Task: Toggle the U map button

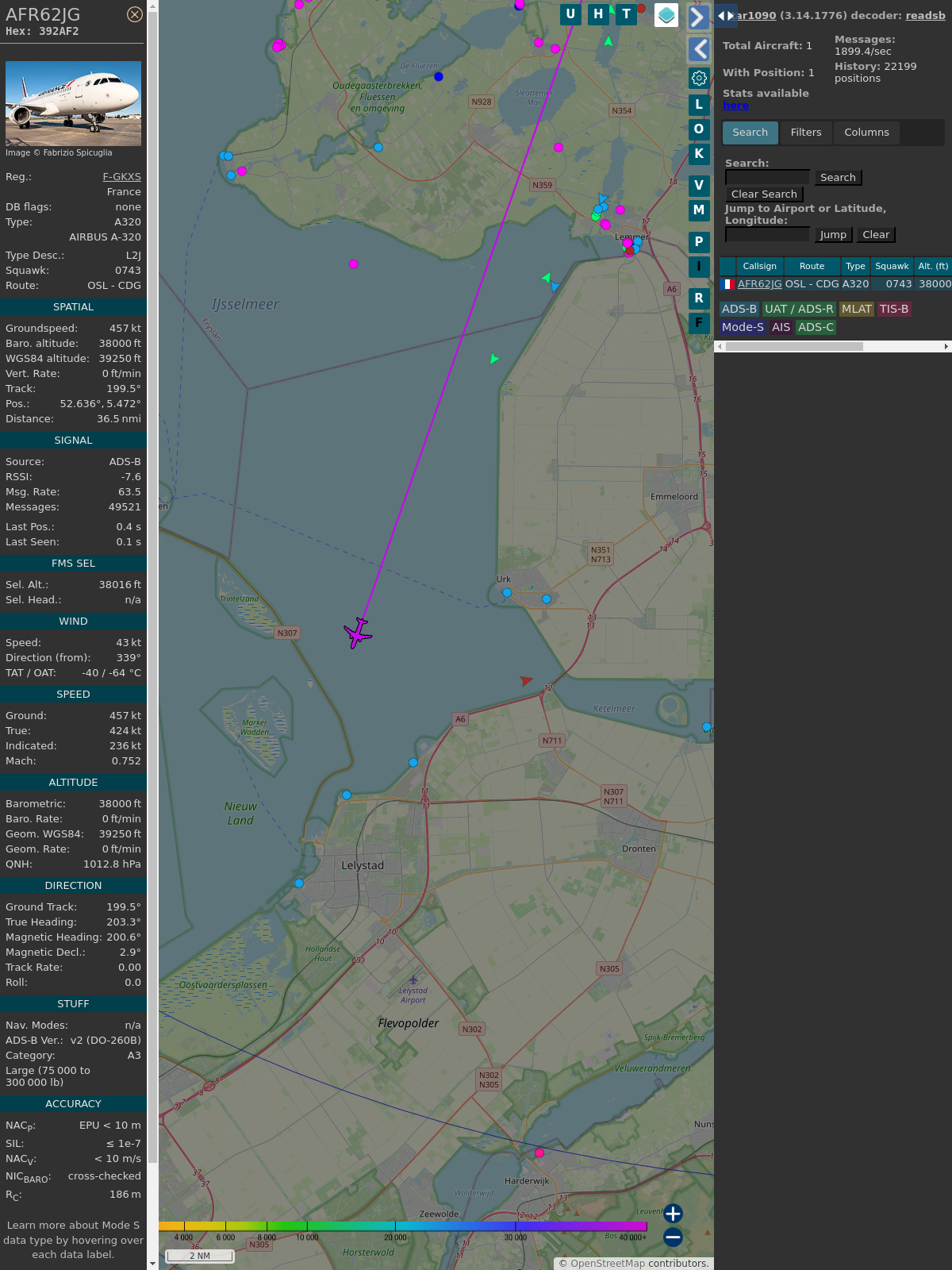Action: click(x=570, y=14)
